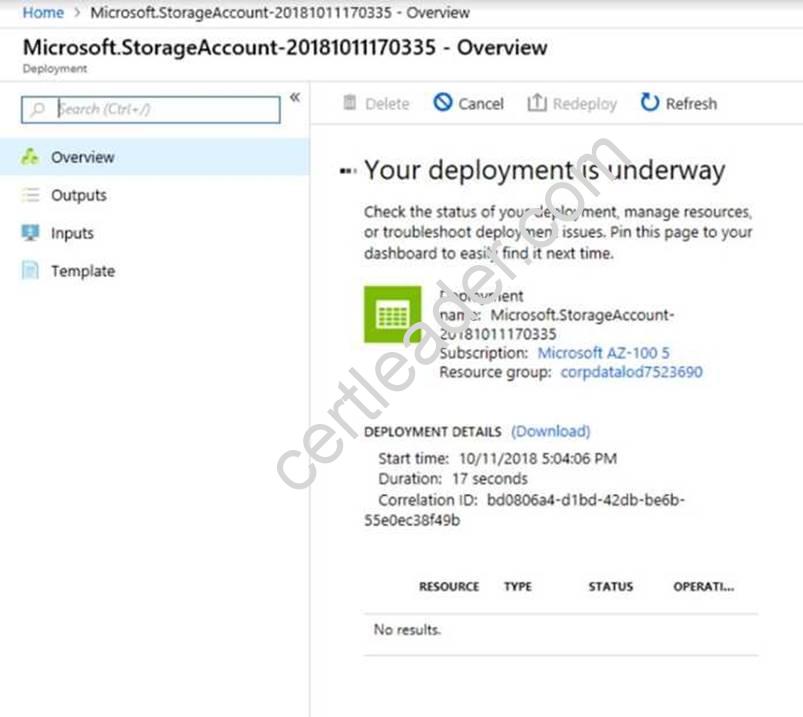Click the 'Deployment' subtitle under title
803x717 pixels.
click(x=55, y=69)
